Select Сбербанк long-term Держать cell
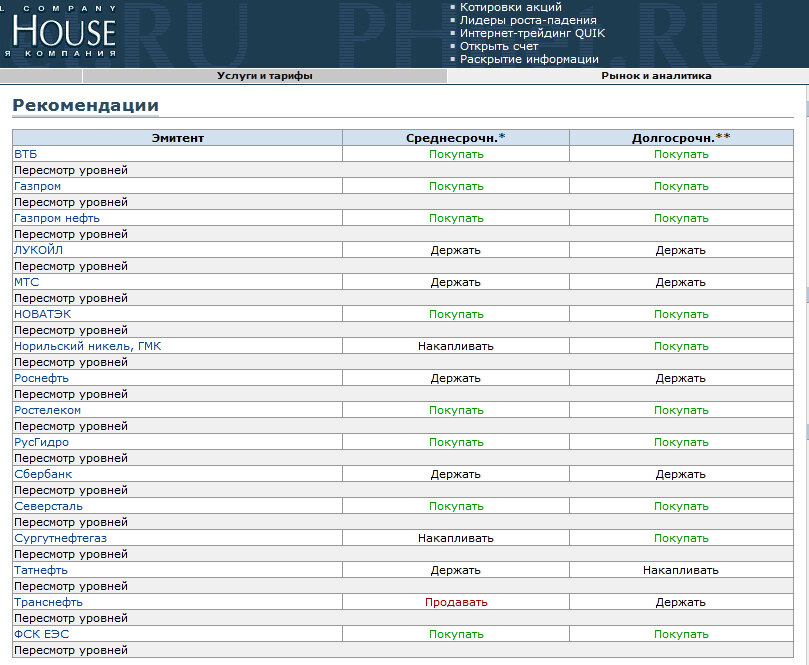Viewport: 809px width, 665px height. pyautogui.click(x=681, y=474)
